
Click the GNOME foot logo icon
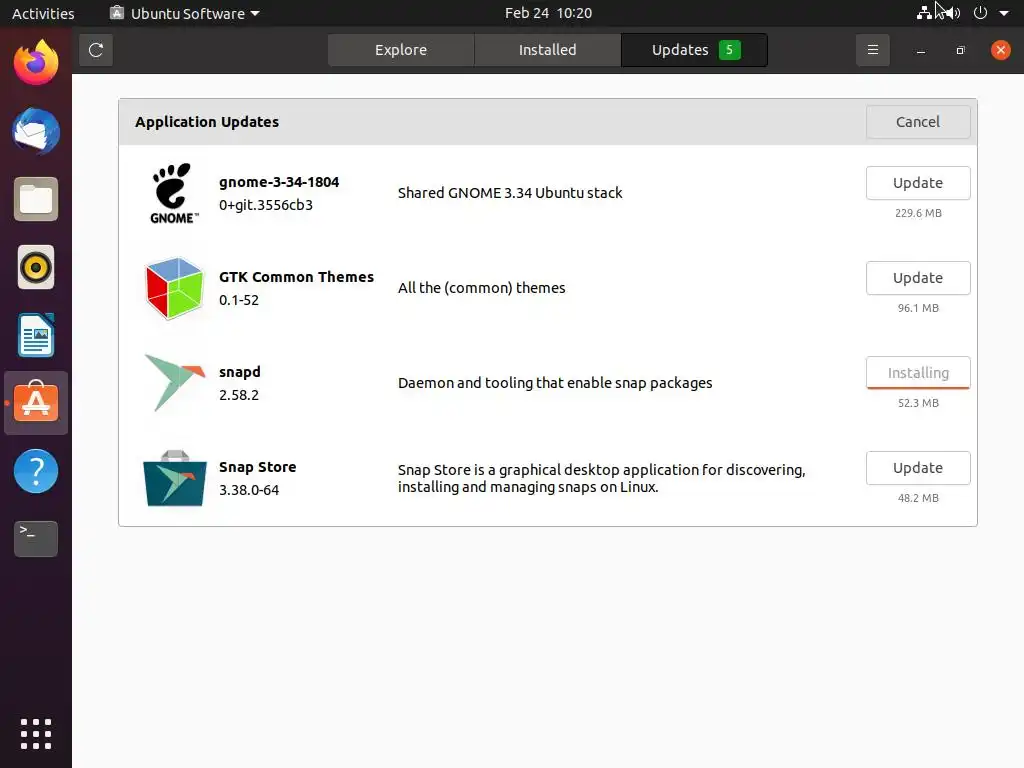click(174, 193)
